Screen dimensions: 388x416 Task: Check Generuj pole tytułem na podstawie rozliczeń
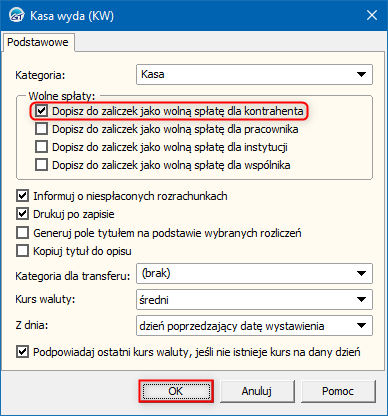pyautogui.click(x=22, y=233)
